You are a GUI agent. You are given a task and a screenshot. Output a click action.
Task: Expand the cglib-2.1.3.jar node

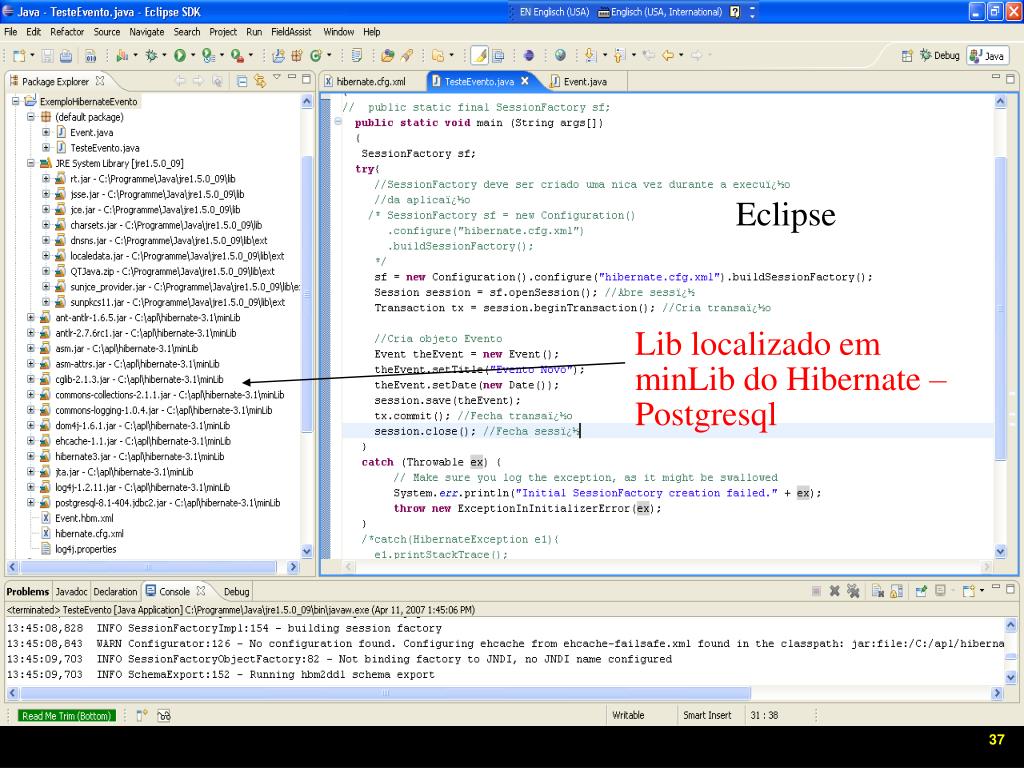coord(31,379)
